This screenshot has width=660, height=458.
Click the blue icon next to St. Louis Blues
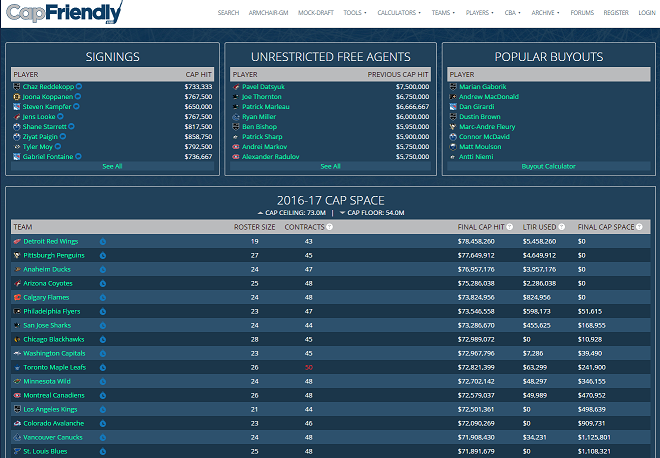click(103, 452)
